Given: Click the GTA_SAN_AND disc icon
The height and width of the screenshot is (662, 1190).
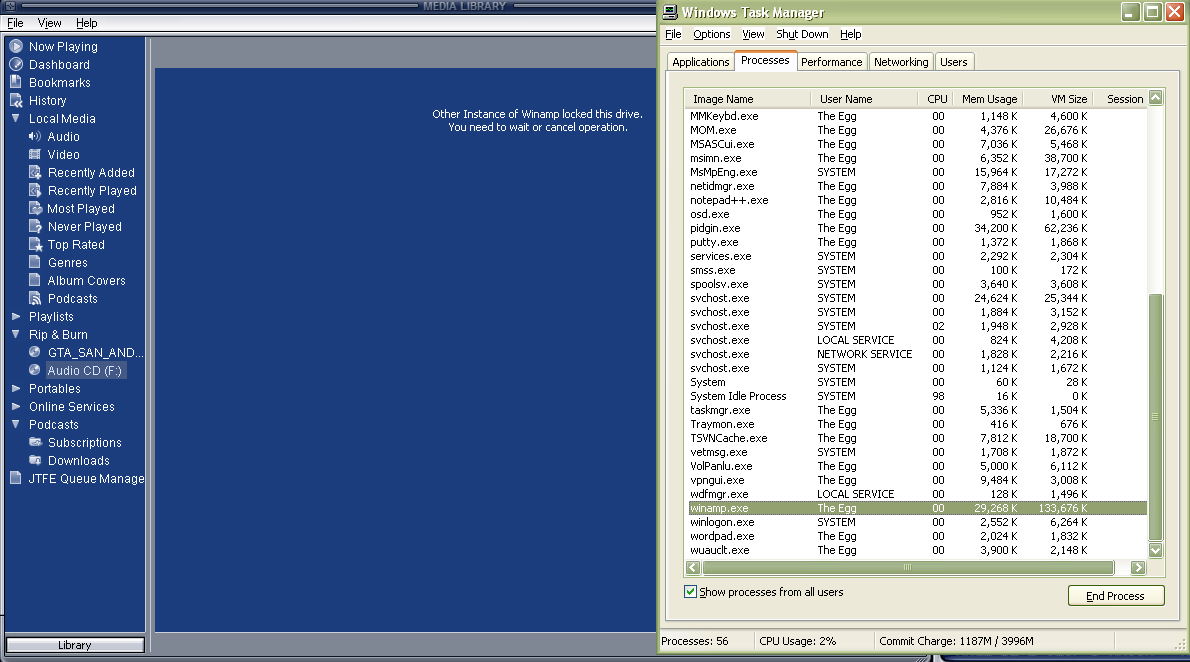Looking at the screenshot, I should pyautogui.click(x=35, y=352).
